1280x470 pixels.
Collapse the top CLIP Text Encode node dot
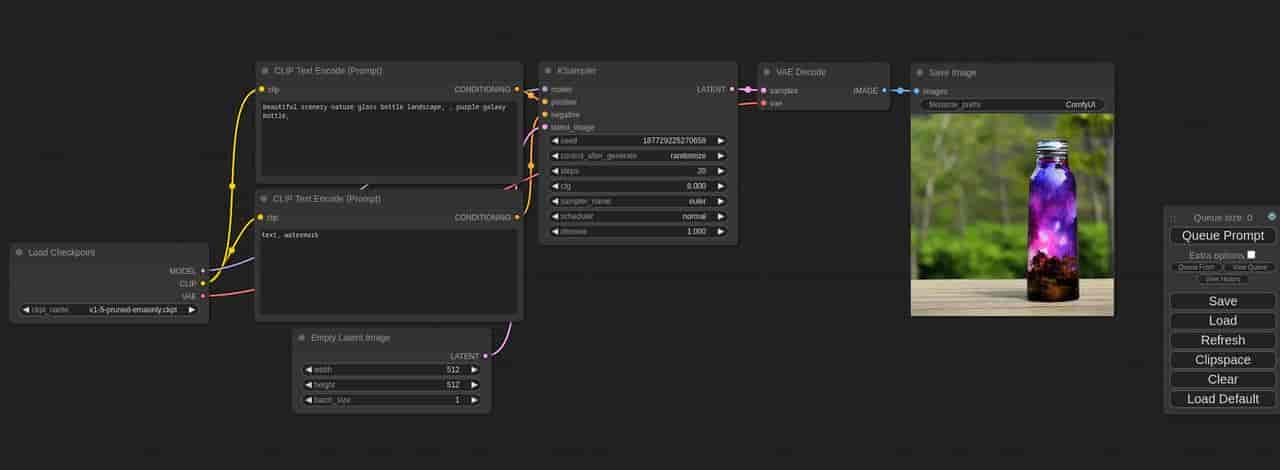[265, 70]
